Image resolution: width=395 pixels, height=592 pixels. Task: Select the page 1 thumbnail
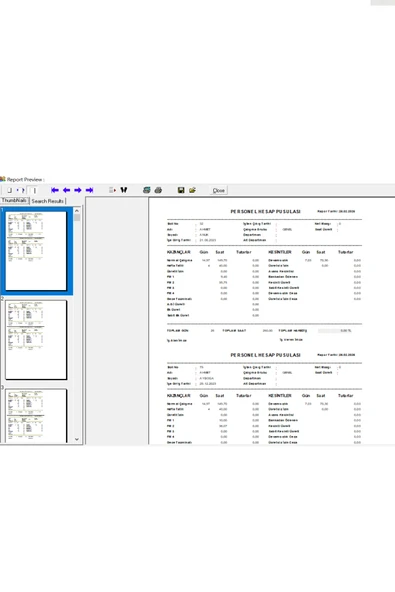point(36,251)
